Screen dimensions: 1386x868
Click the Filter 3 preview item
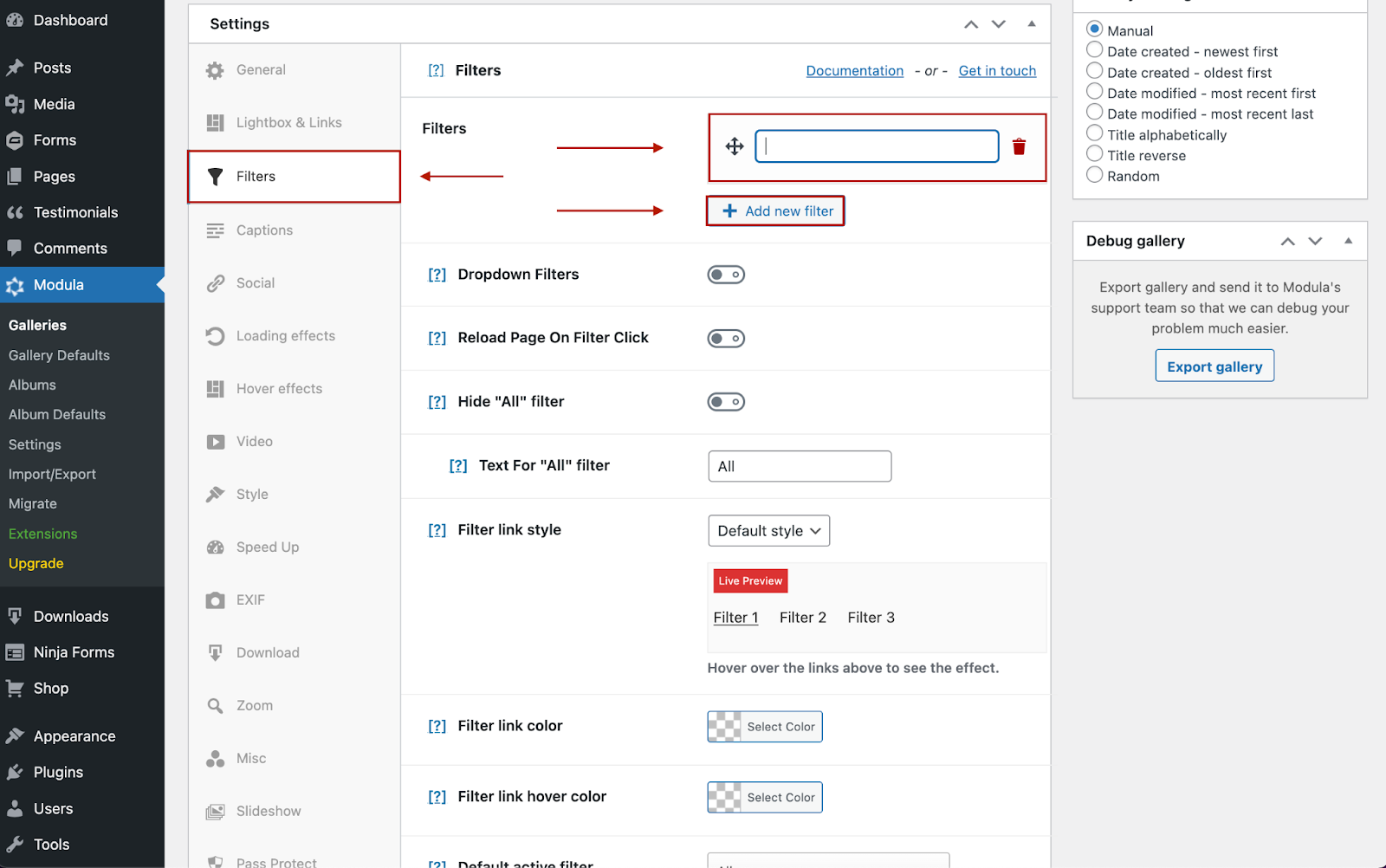pyautogui.click(x=871, y=618)
